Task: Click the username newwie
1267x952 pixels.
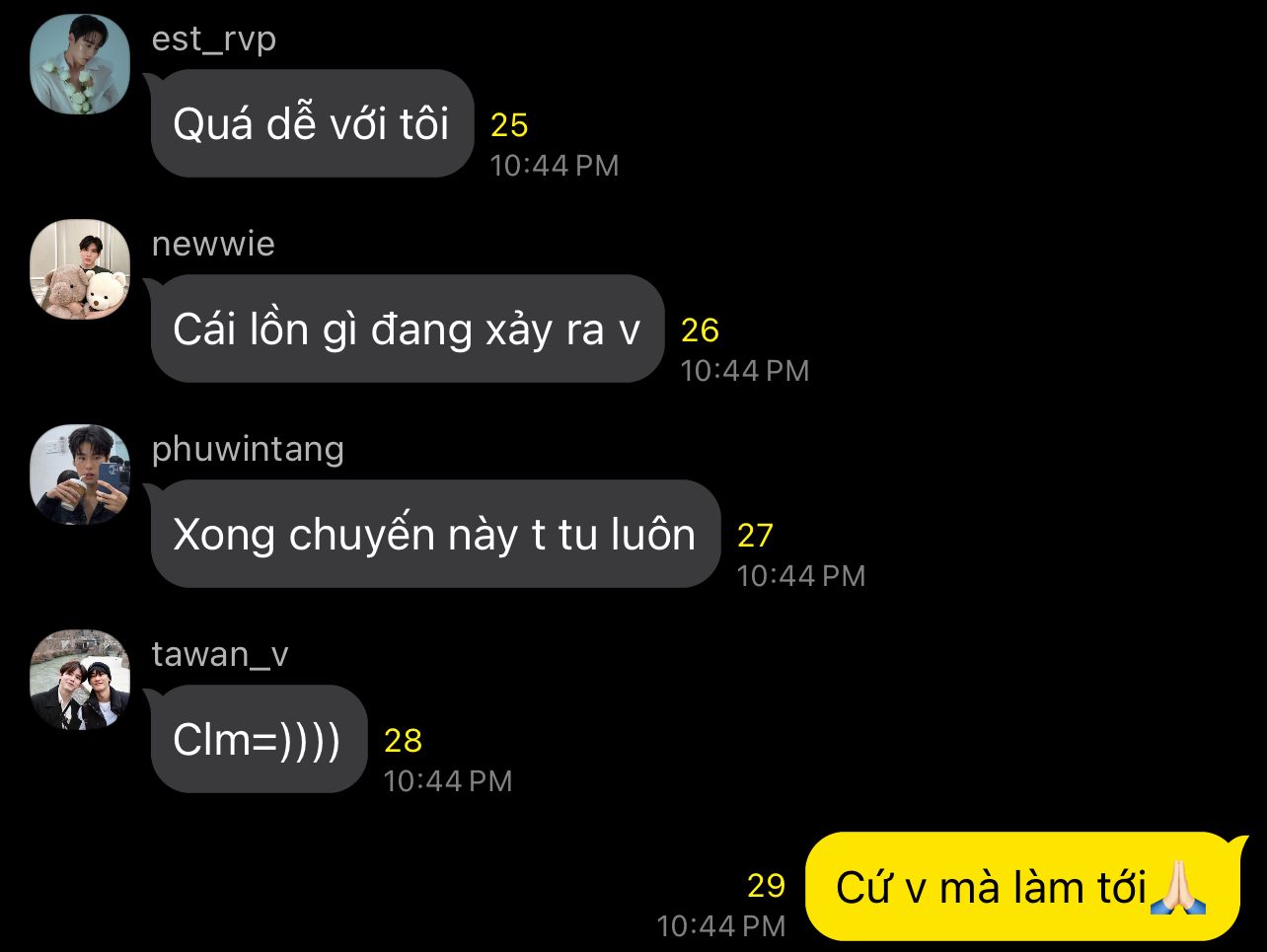Action: pos(213,244)
